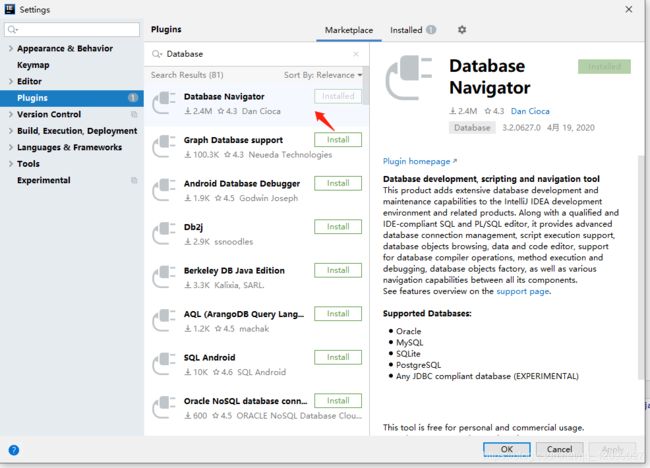Select Experimental in settings tree
This screenshot has width=650, height=468.
click(x=44, y=180)
